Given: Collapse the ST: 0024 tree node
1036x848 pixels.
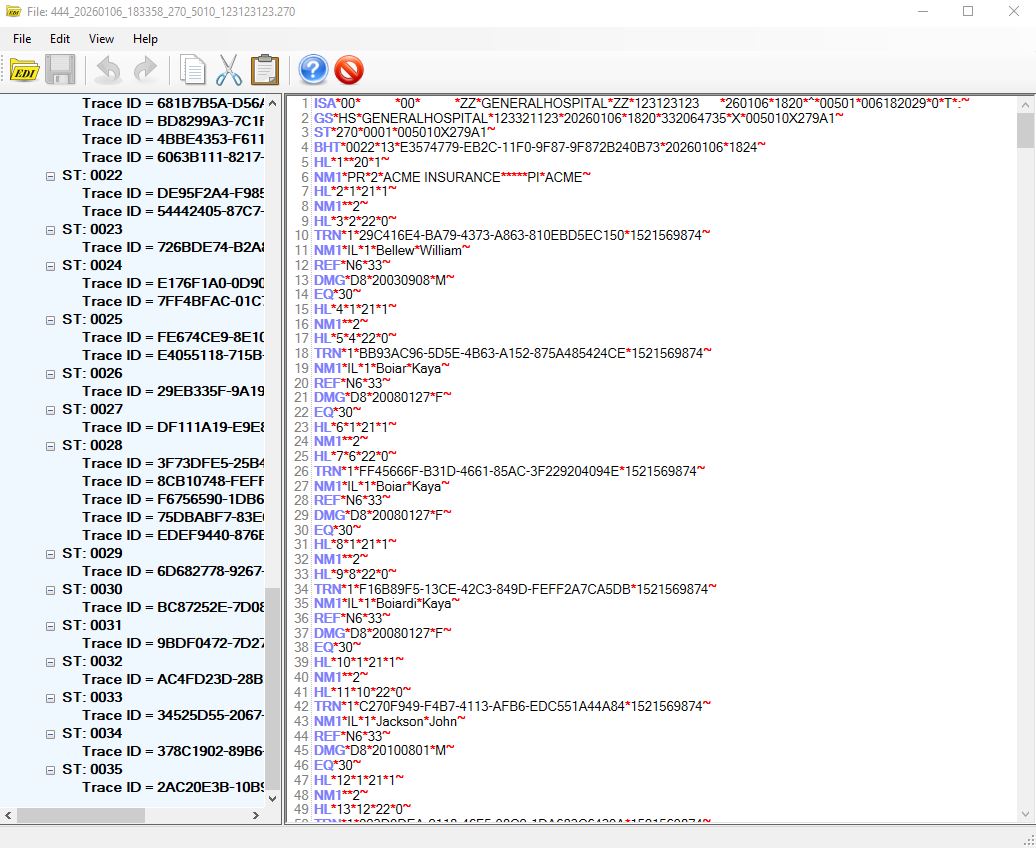Looking at the screenshot, I should pos(50,266).
